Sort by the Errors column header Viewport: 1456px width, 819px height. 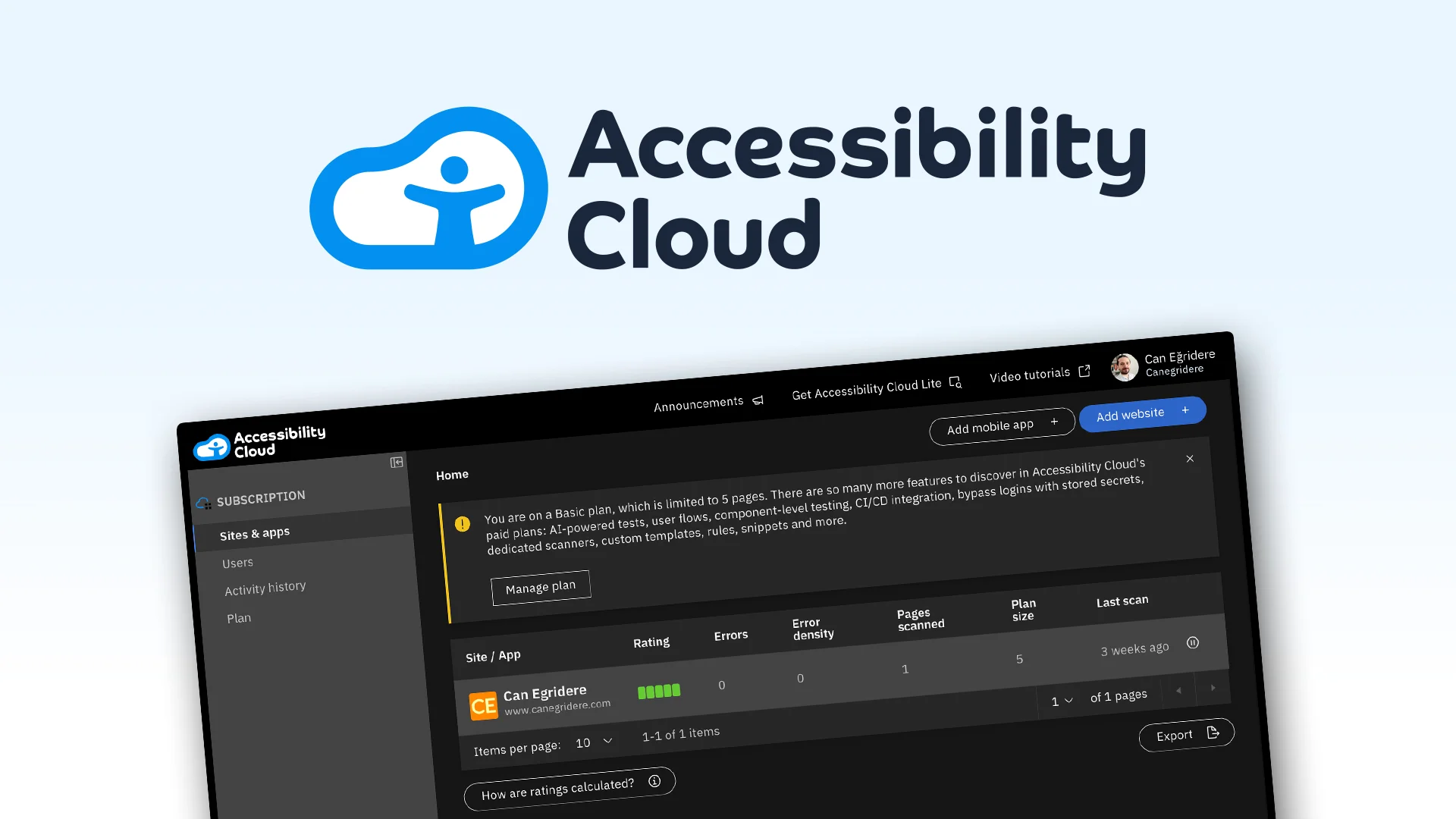coord(731,635)
